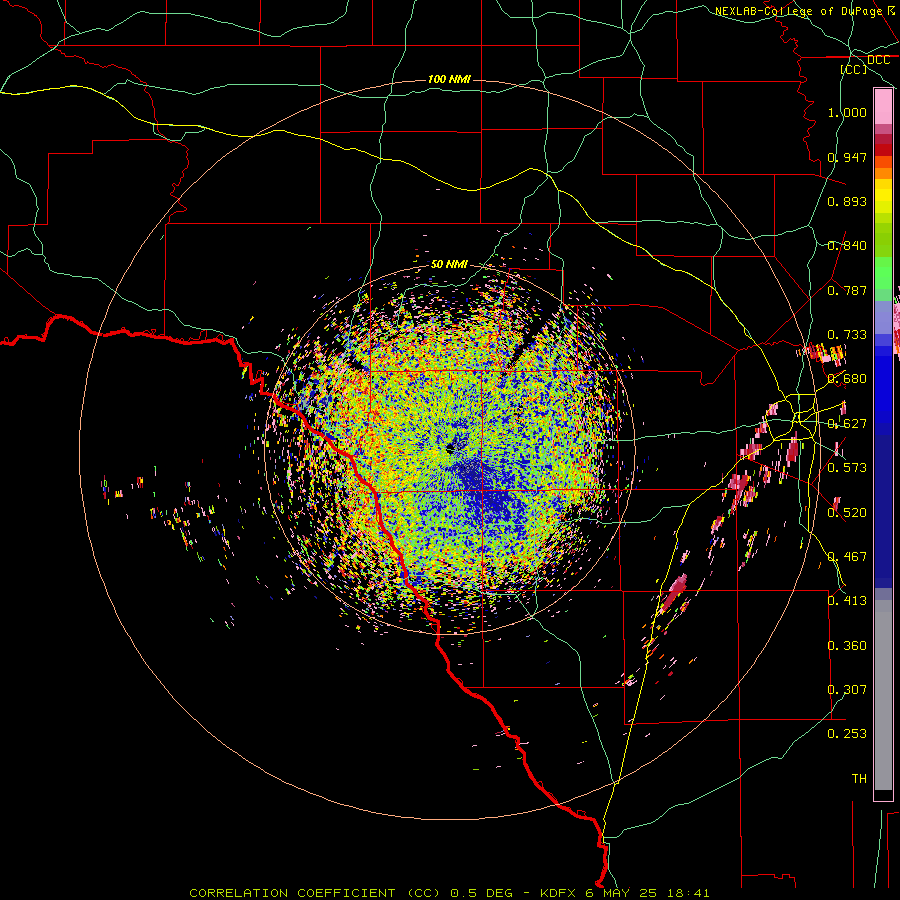Click the 0.360 scale value
The image size is (900, 900).
click(x=847, y=646)
